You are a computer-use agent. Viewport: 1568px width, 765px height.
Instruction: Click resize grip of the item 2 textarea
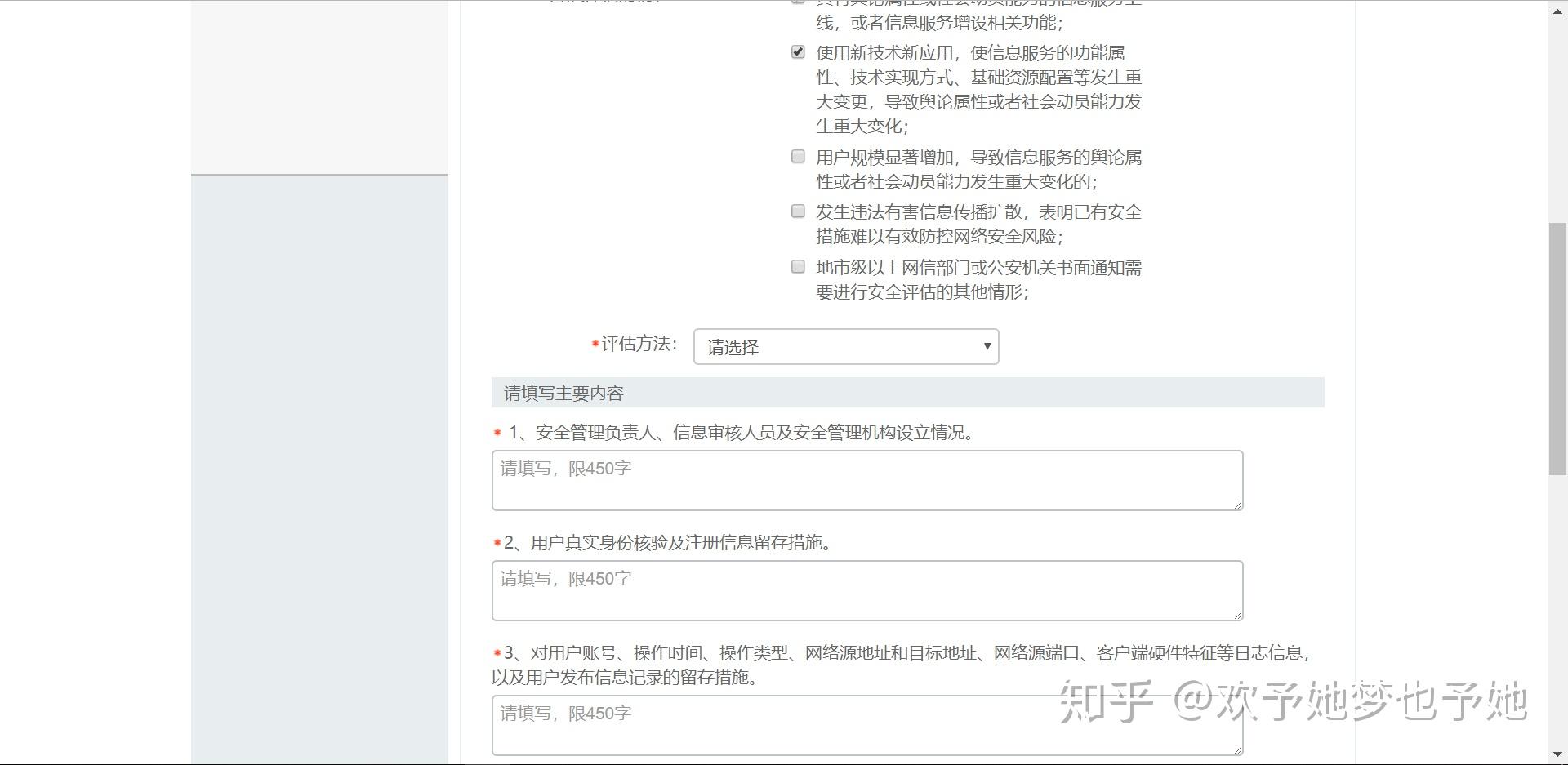[1238, 616]
